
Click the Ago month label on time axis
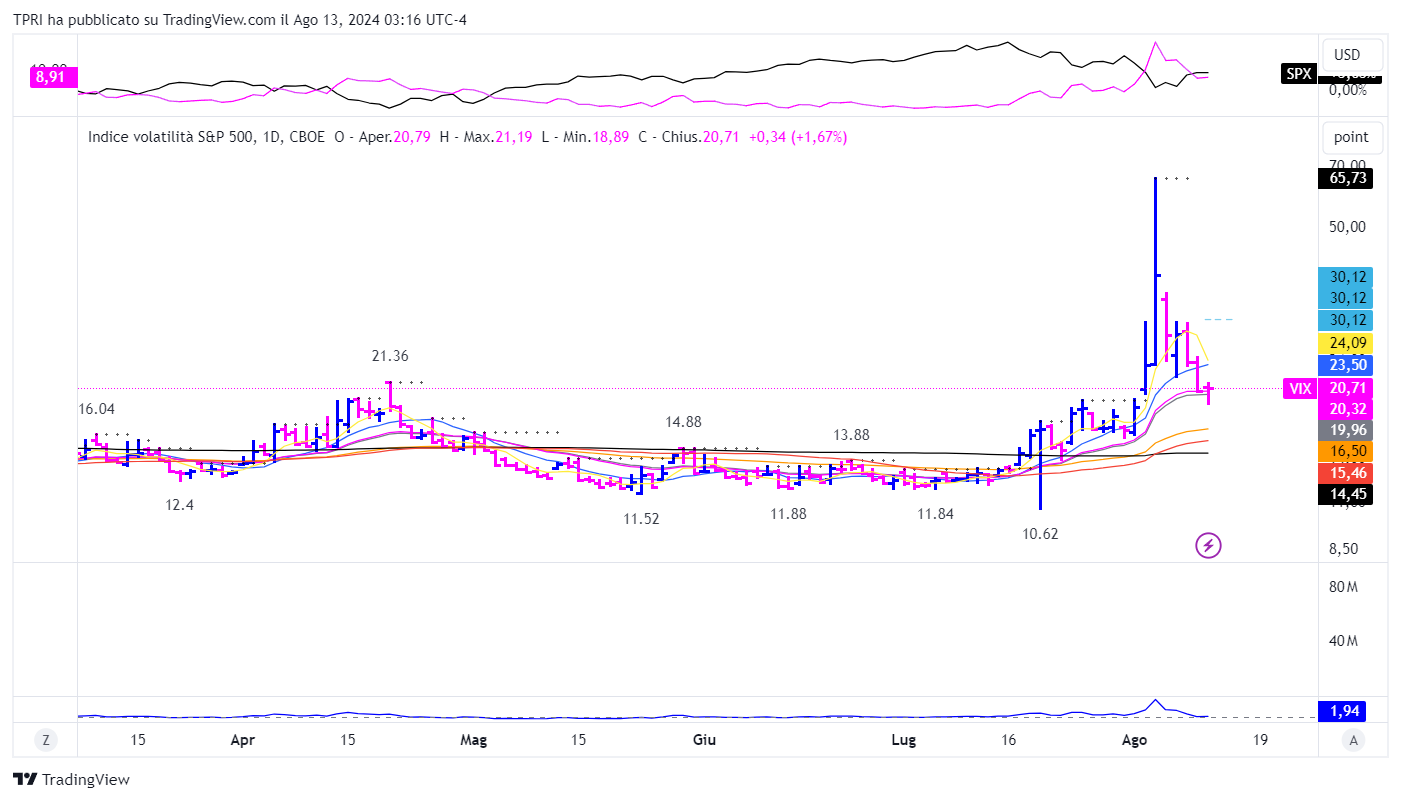1134,741
